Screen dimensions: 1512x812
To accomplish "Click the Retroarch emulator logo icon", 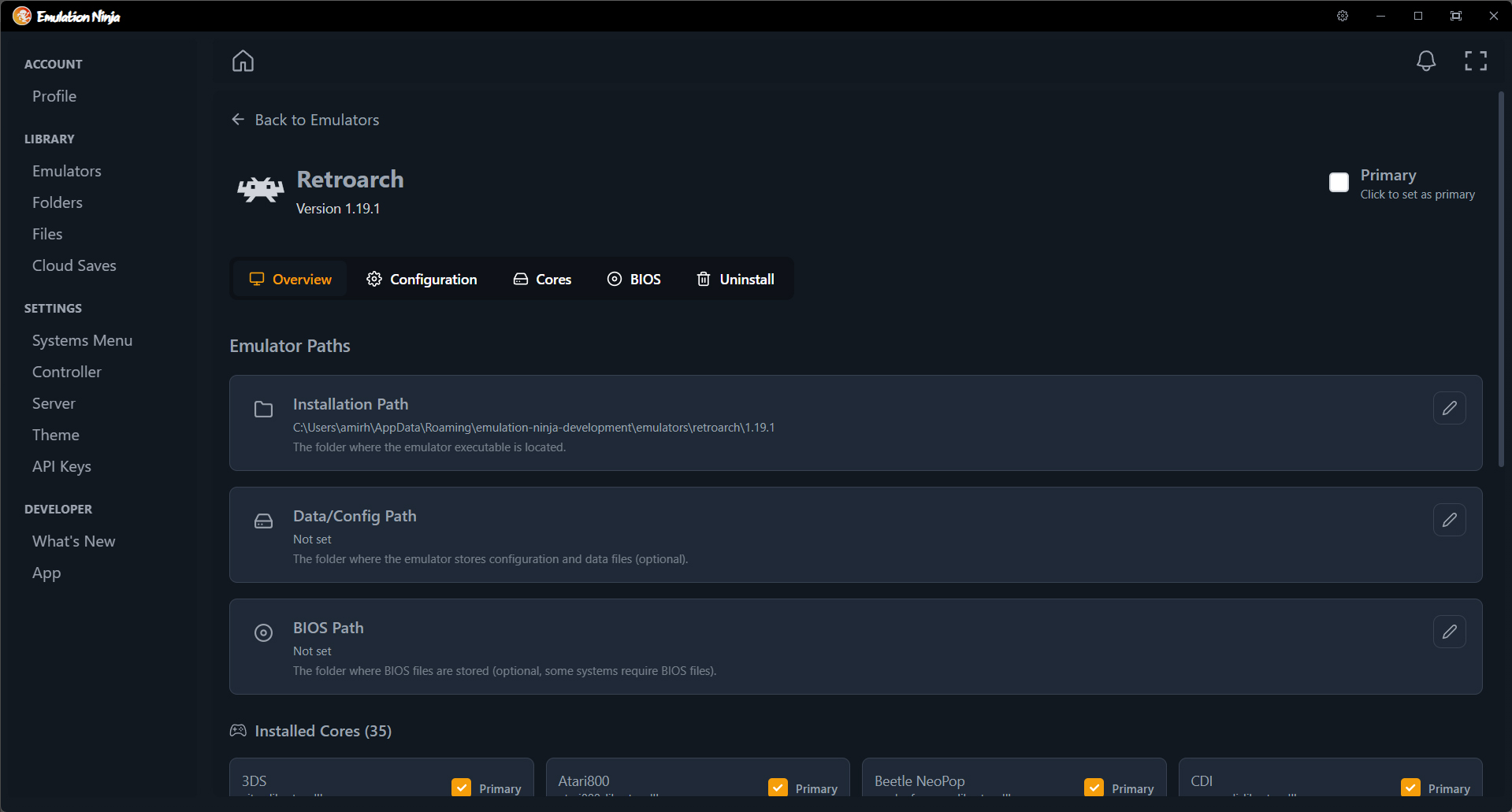I will (x=259, y=189).
